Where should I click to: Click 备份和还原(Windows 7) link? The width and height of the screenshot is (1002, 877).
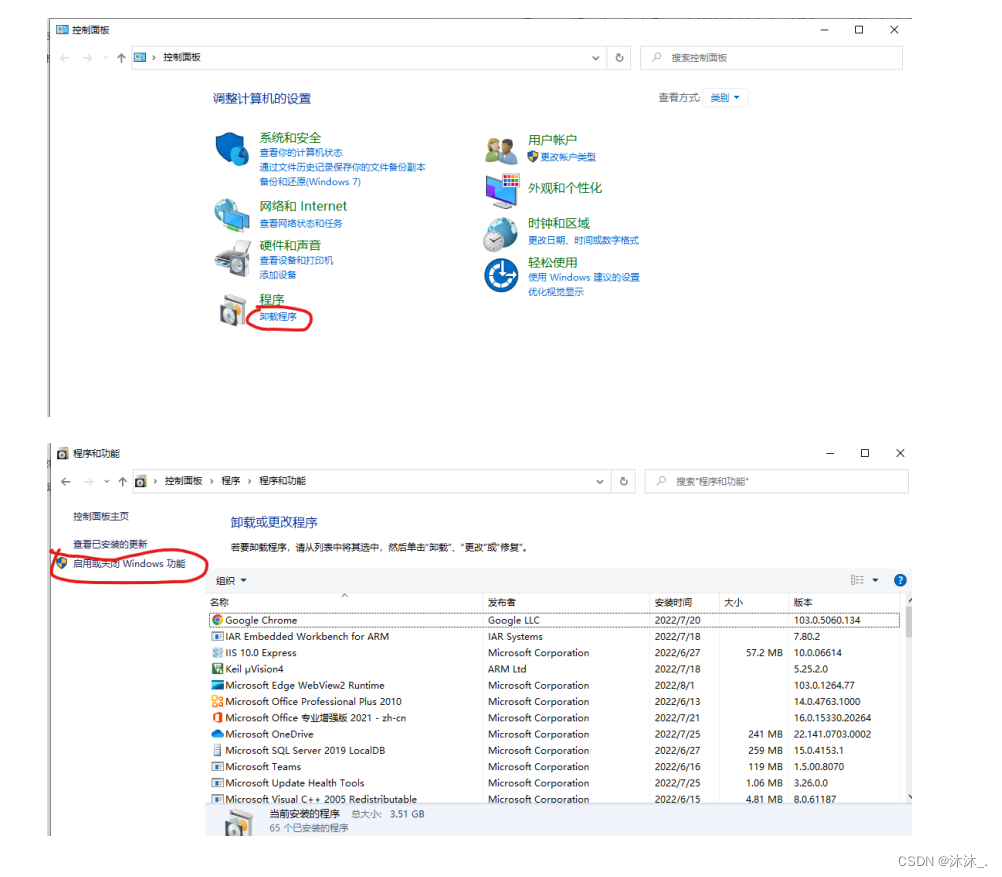pos(310,182)
